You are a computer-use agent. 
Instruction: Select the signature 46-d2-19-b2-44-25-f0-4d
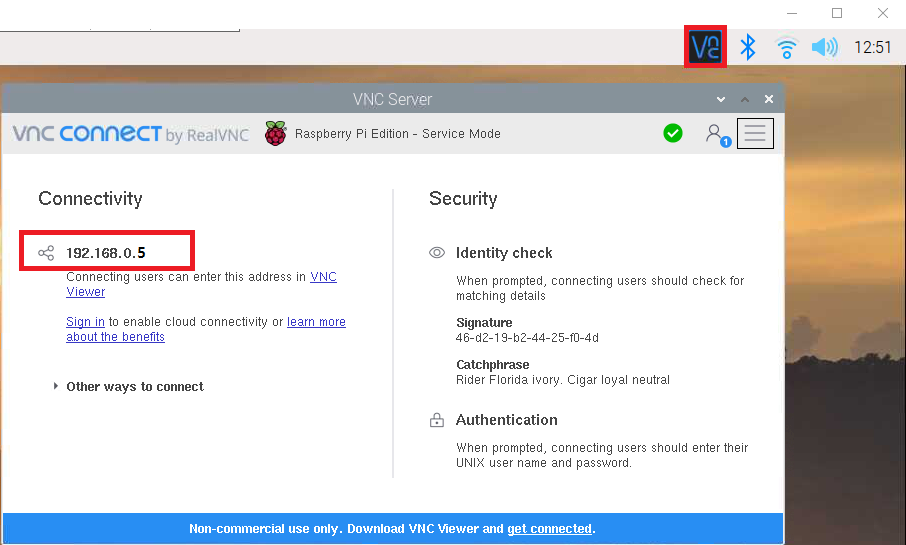click(x=527, y=338)
